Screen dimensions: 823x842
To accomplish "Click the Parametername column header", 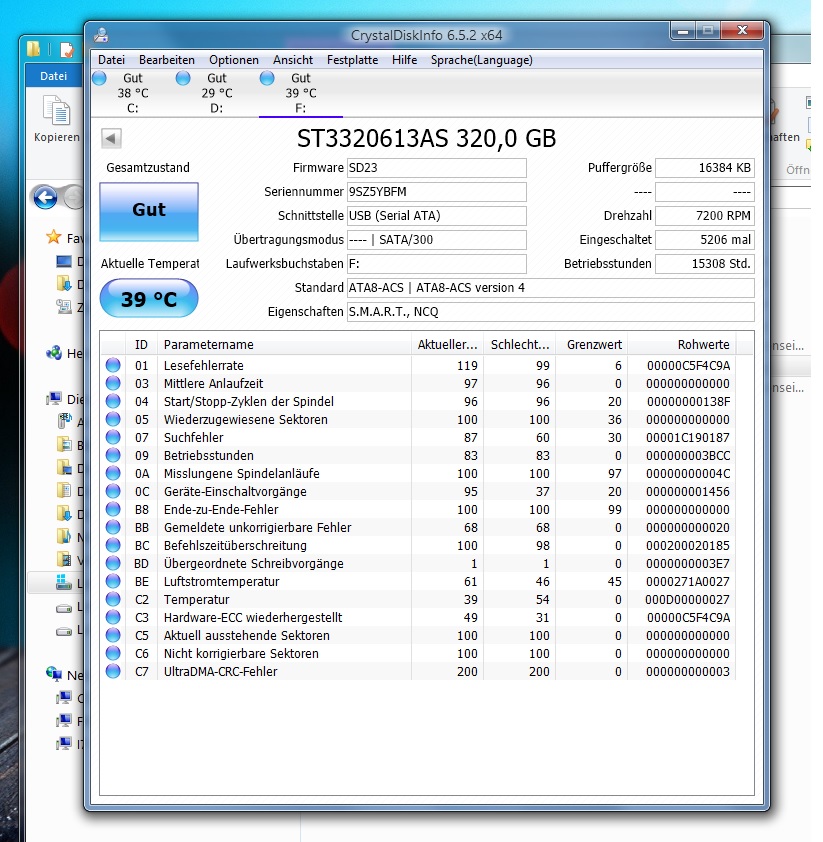I will (x=285, y=345).
